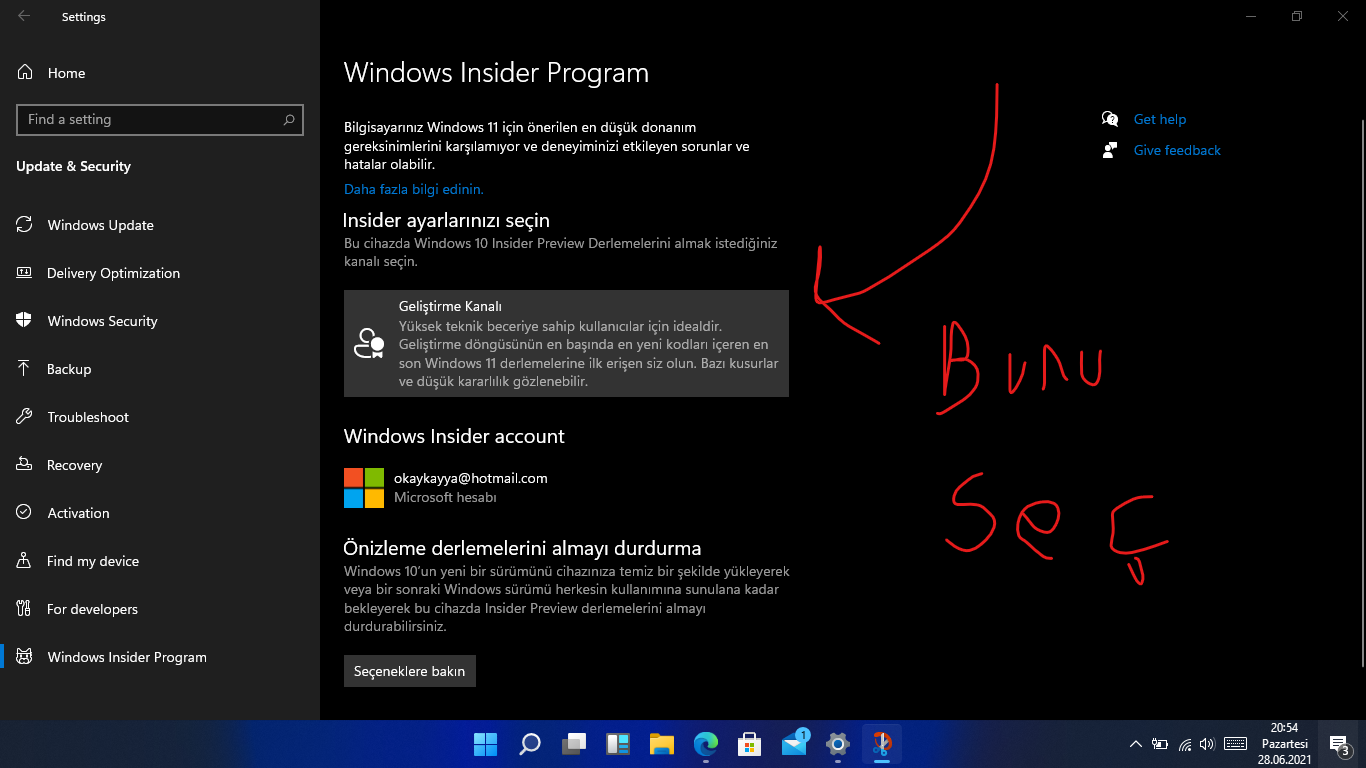Click the volume speaker icon

pos(1207,744)
